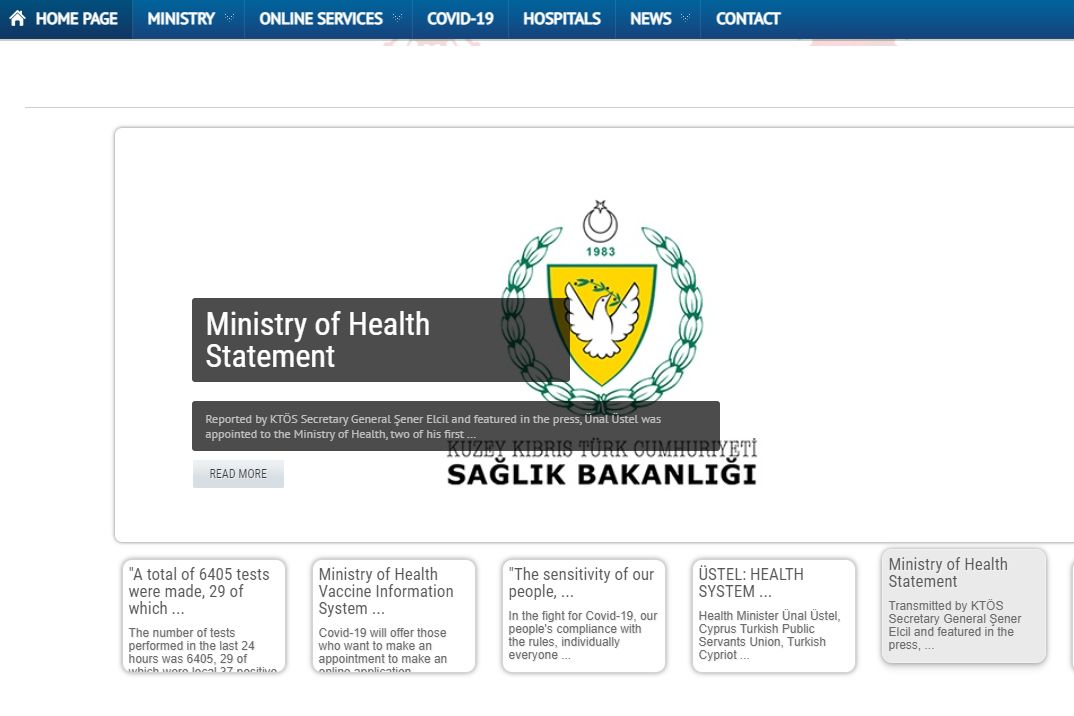This screenshot has width=1074, height=716.
Task: Click text 'Covid-19 will offer those who want'
Action: coord(382,652)
